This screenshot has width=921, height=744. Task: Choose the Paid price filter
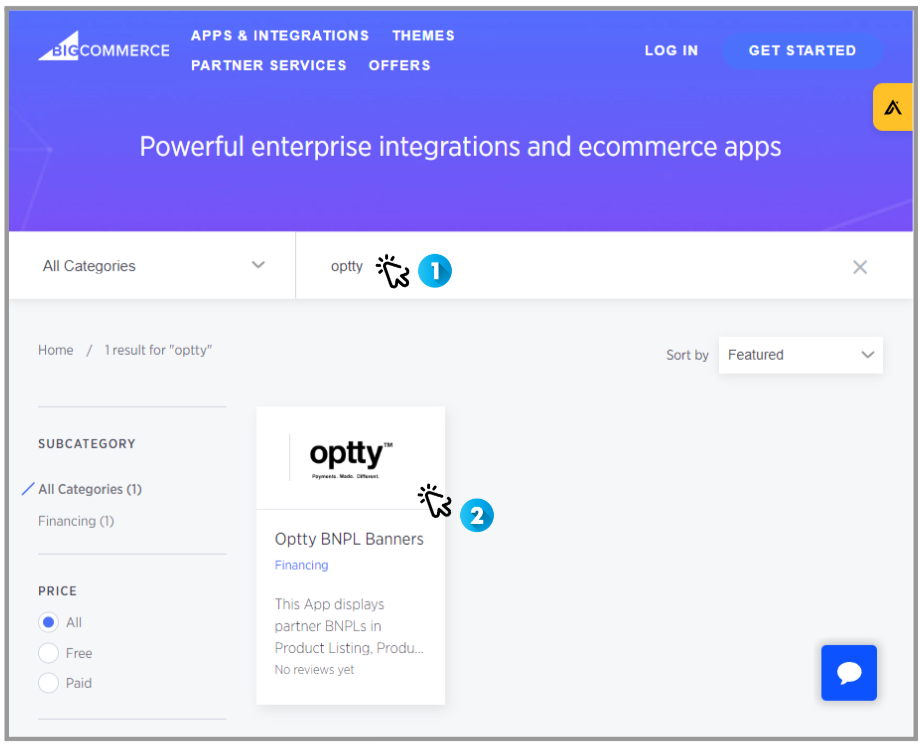[x=48, y=683]
